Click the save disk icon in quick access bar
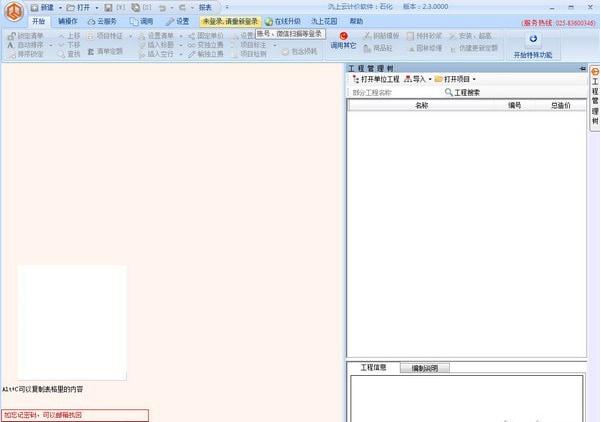 point(108,7)
